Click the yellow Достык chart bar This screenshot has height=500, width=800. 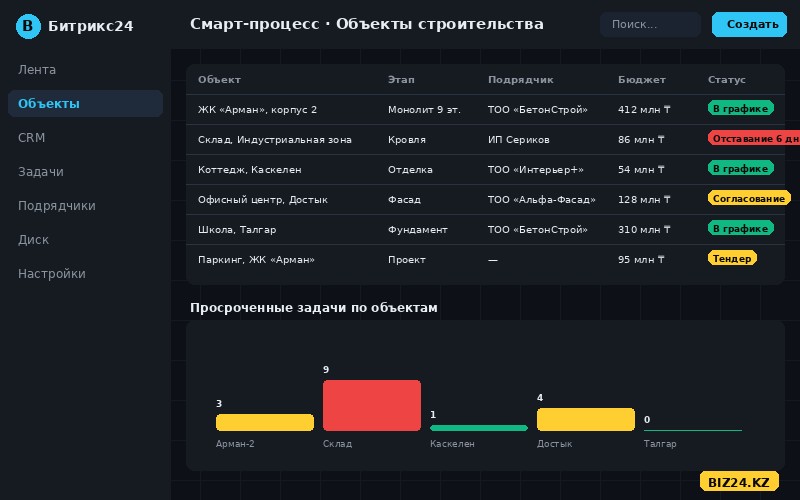click(586, 419)
